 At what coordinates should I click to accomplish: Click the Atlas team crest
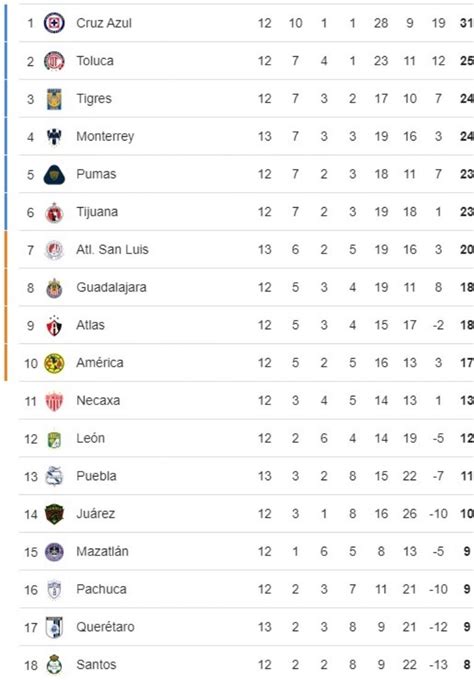(54, 325)
